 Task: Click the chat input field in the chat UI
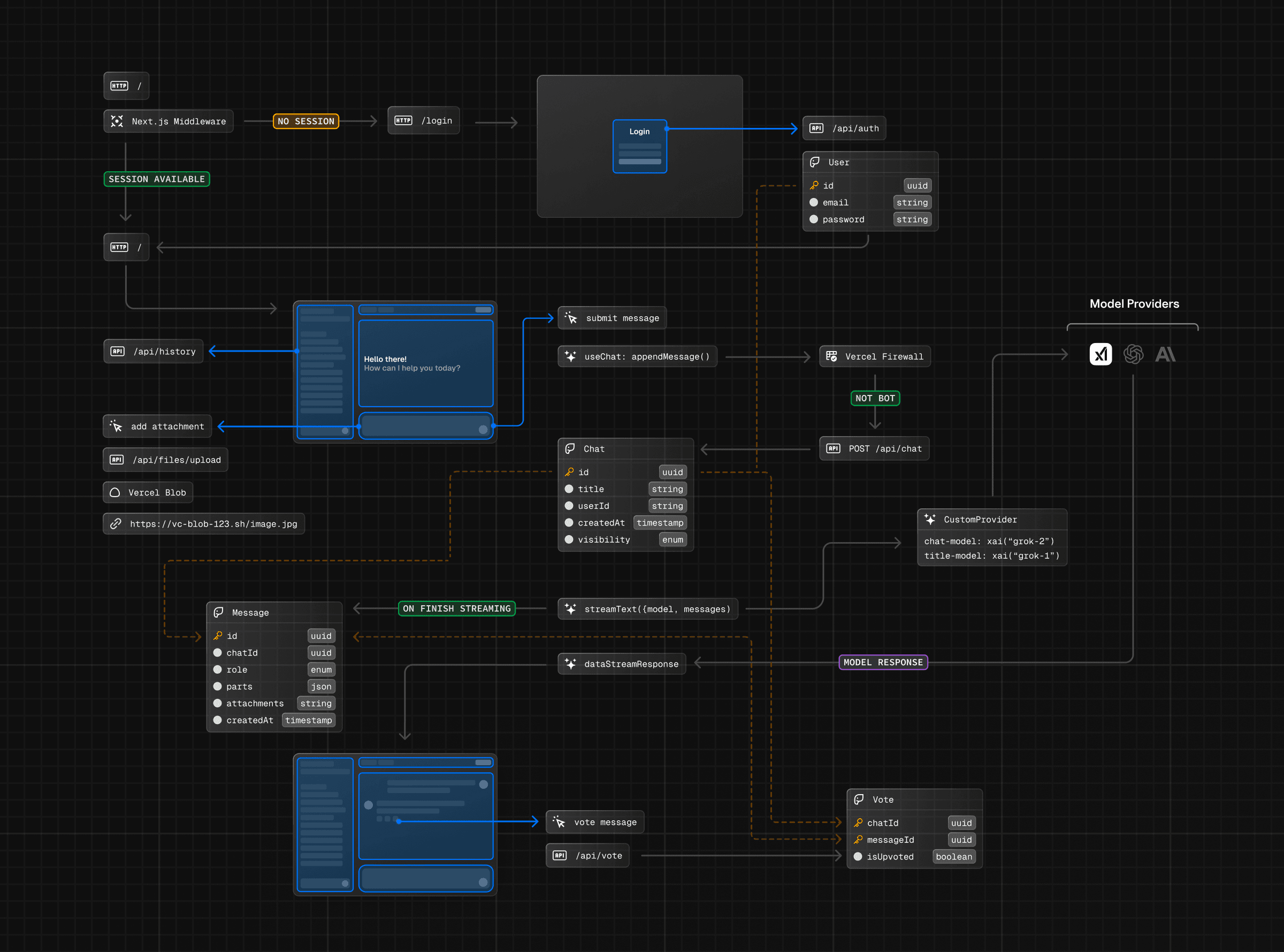click(426, 426)
